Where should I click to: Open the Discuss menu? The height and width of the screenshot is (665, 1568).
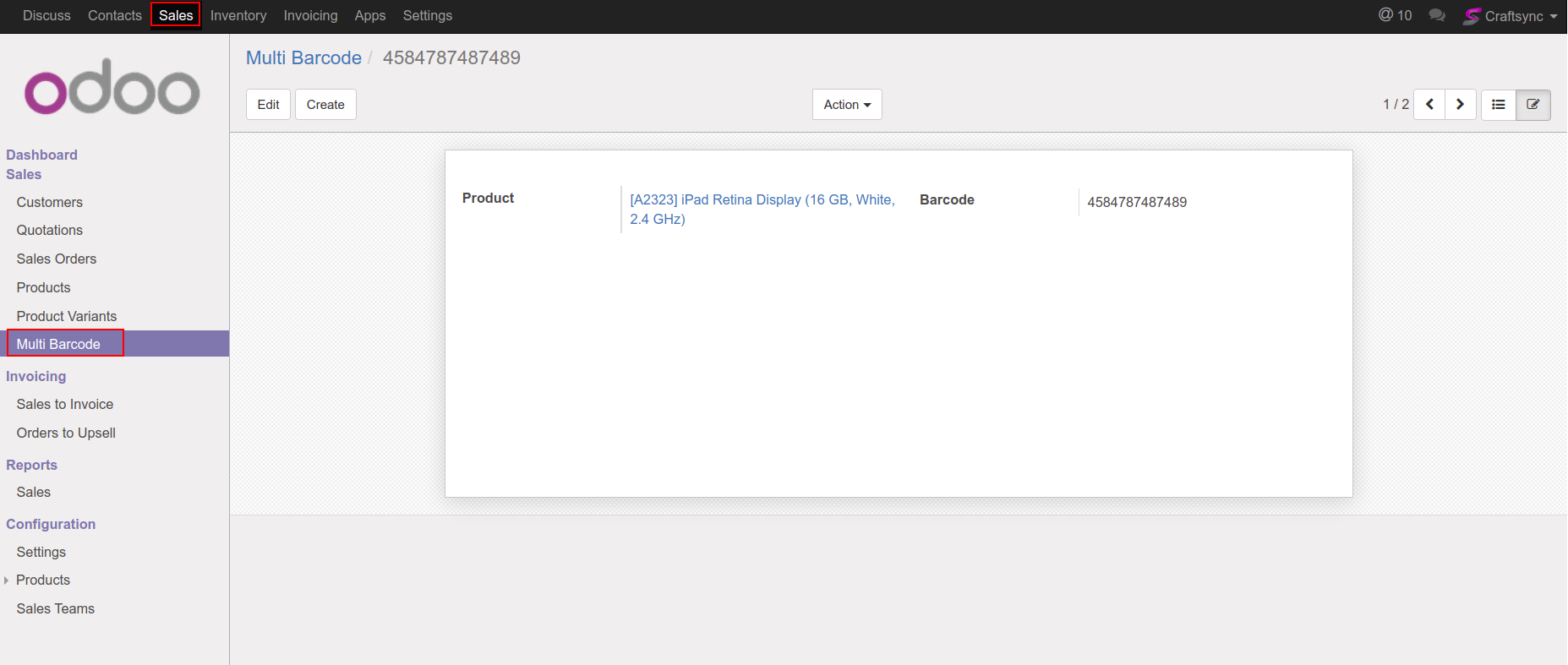coord(46,15)
